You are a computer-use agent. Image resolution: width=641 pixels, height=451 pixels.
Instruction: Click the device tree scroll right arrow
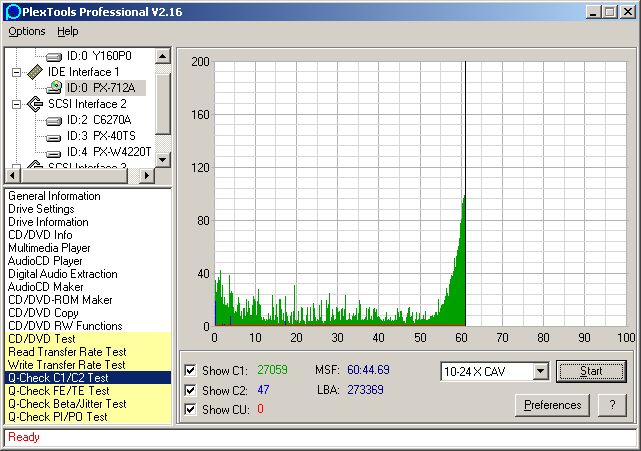pos(146,176)
